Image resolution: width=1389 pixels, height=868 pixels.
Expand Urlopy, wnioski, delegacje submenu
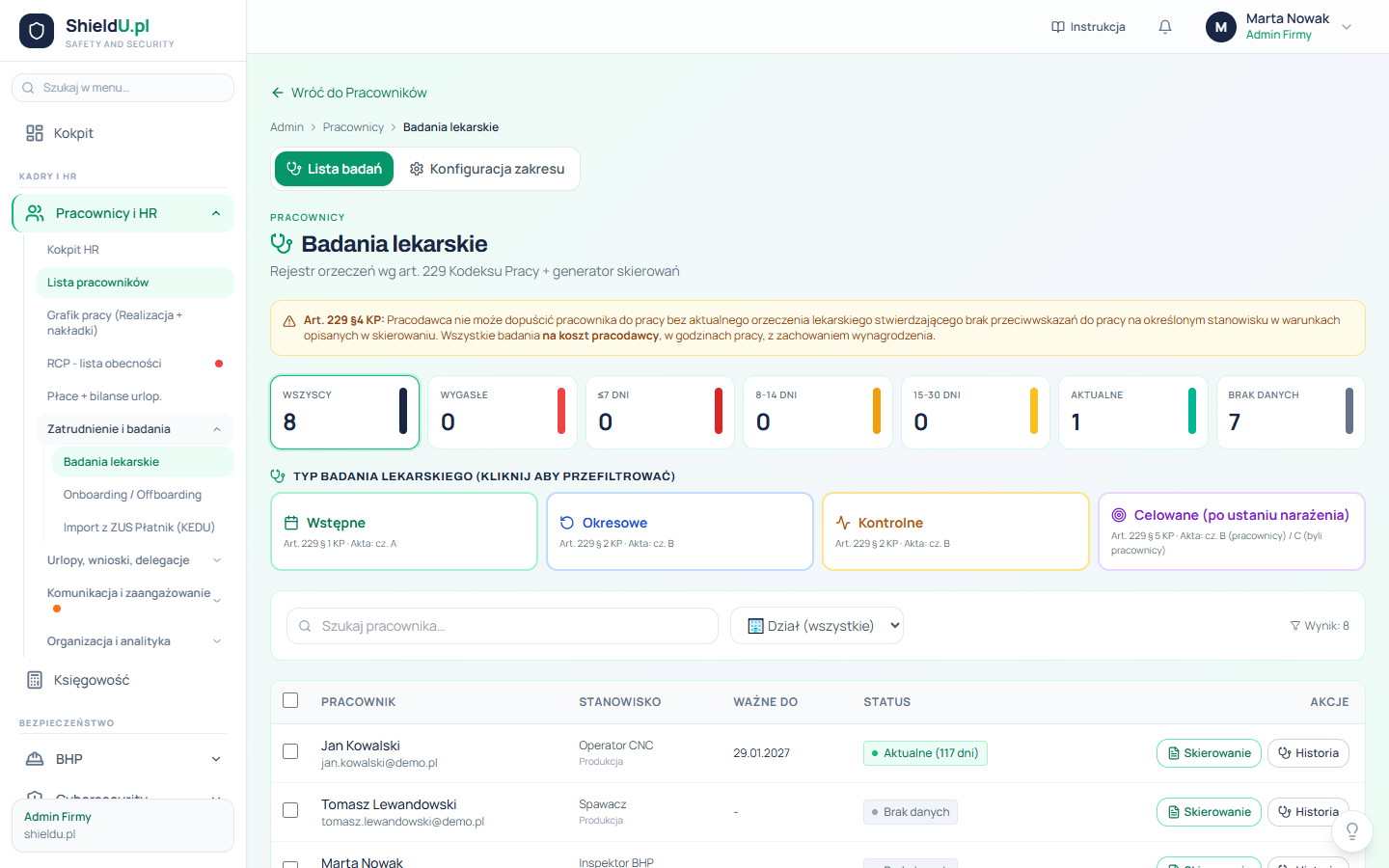pyautogui.click(x=217, y=560)
